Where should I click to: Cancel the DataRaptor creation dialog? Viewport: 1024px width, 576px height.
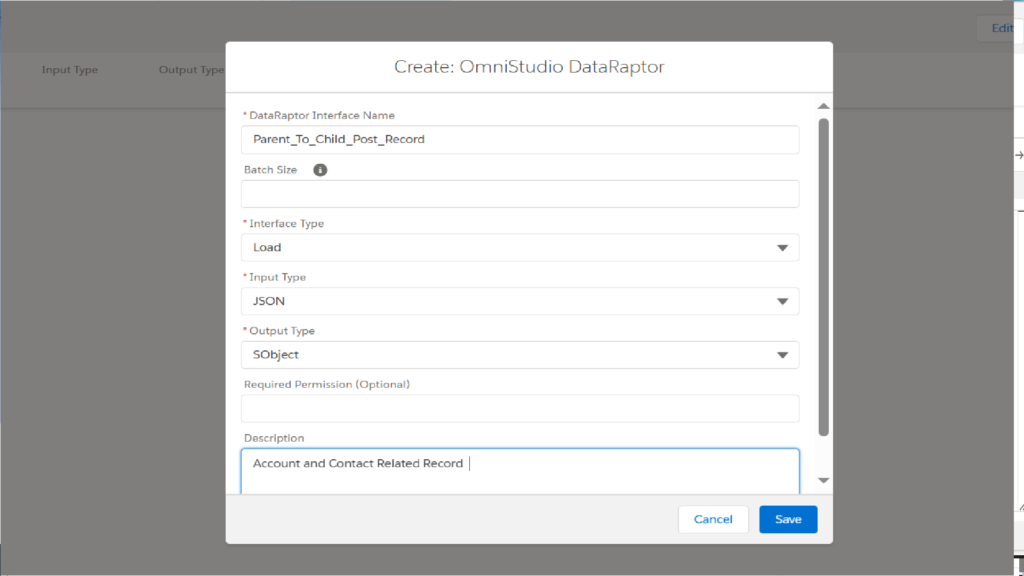coord(713,519)
